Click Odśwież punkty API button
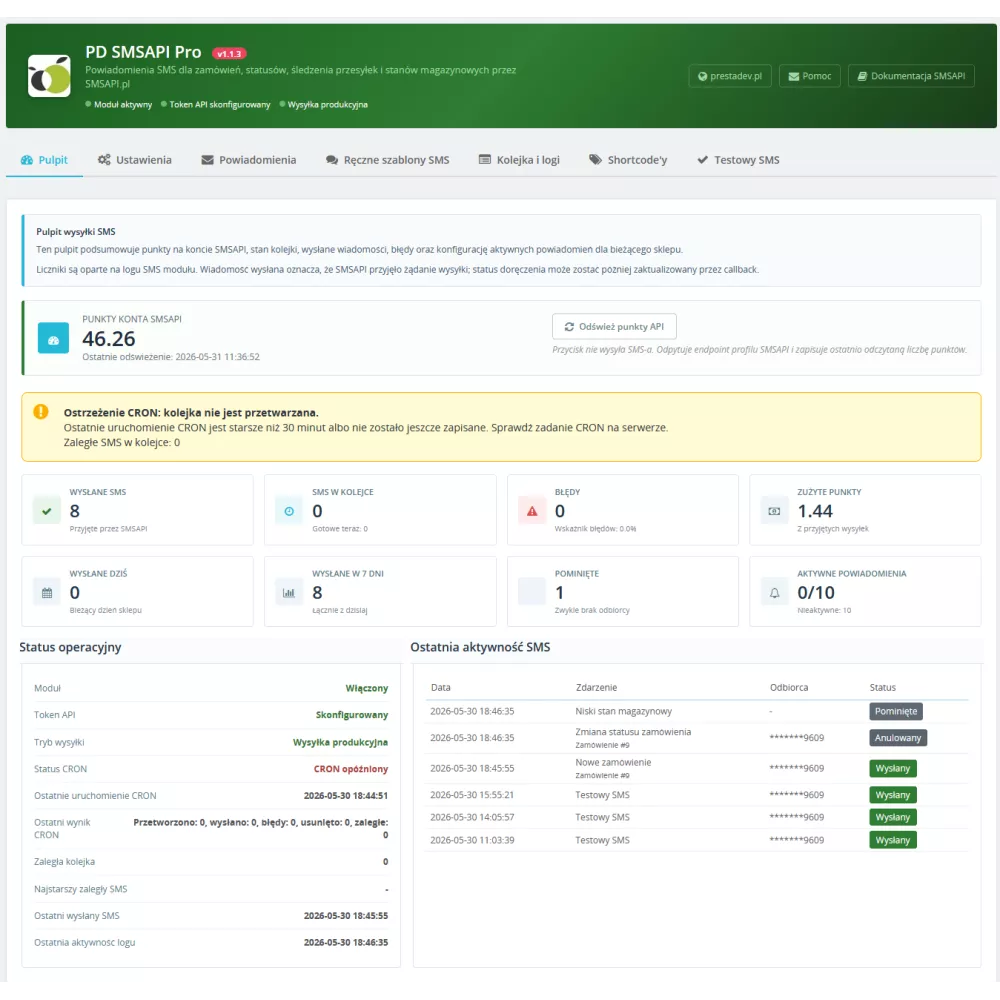1000x1000 pixels. (x=614, y=327)
